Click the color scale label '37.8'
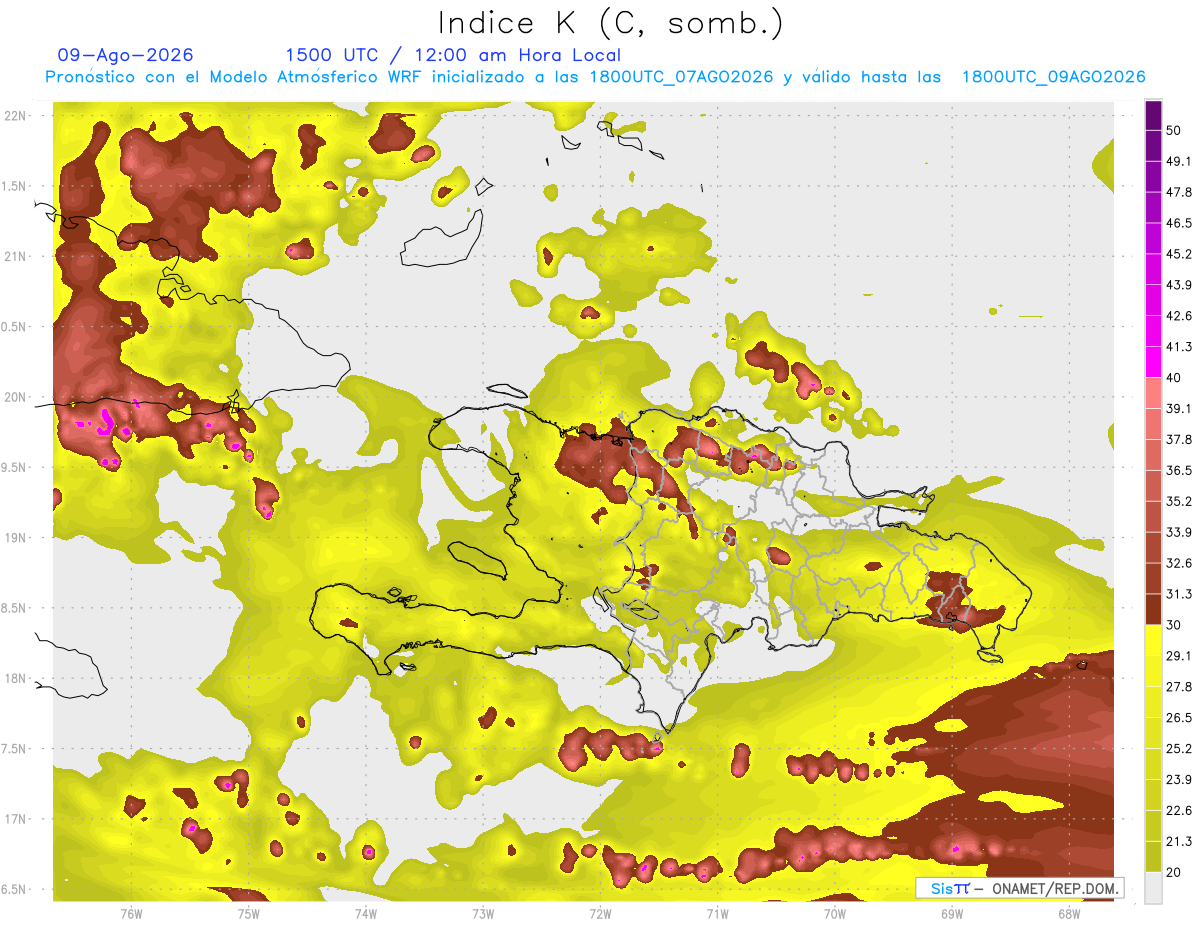 1179,439
